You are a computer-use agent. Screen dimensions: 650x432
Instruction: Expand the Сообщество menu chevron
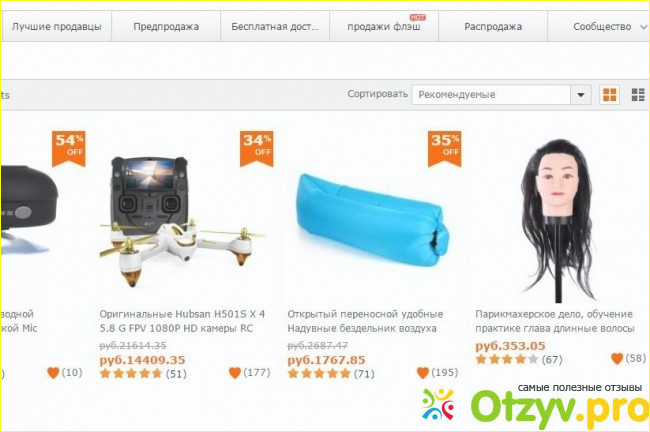(x=643, y=27)
